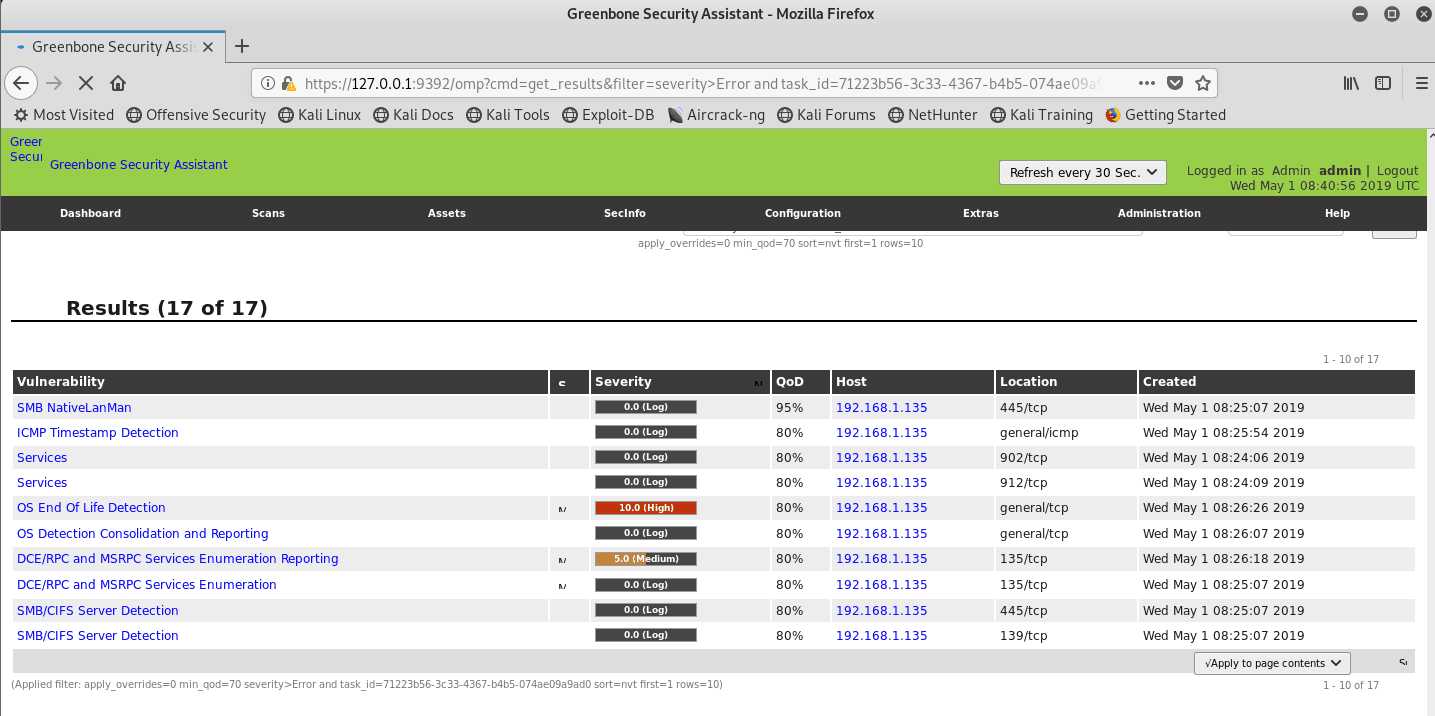Sort by the Vulnerability column header
1435x716 pixels.
pos(61,381)
